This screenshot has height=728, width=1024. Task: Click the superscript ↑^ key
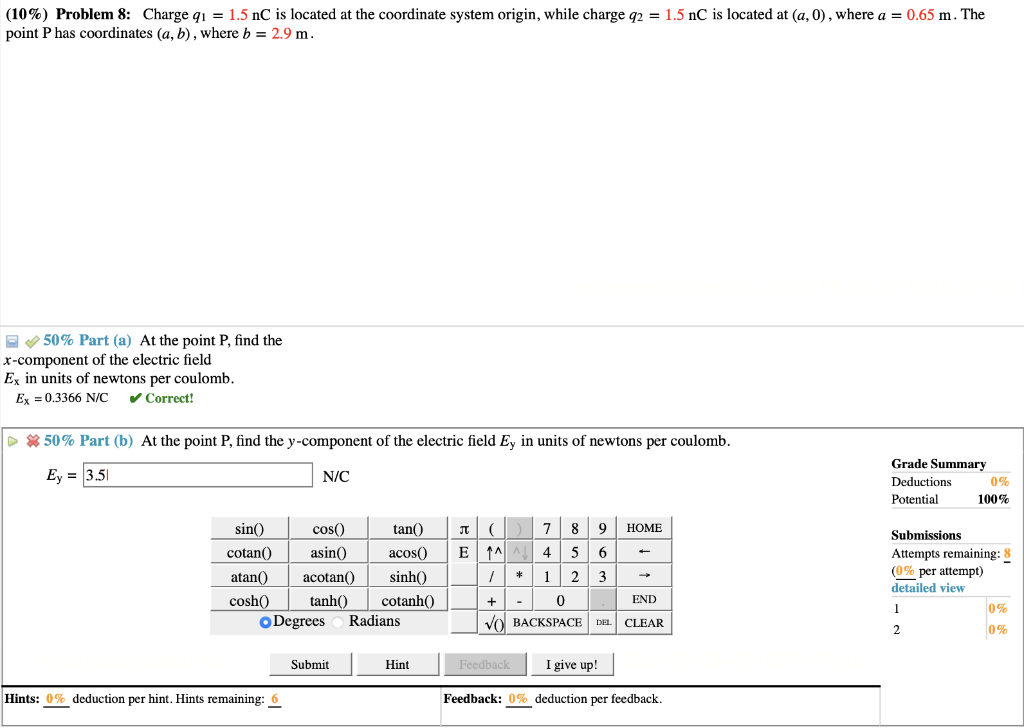[x=491, y=551]
